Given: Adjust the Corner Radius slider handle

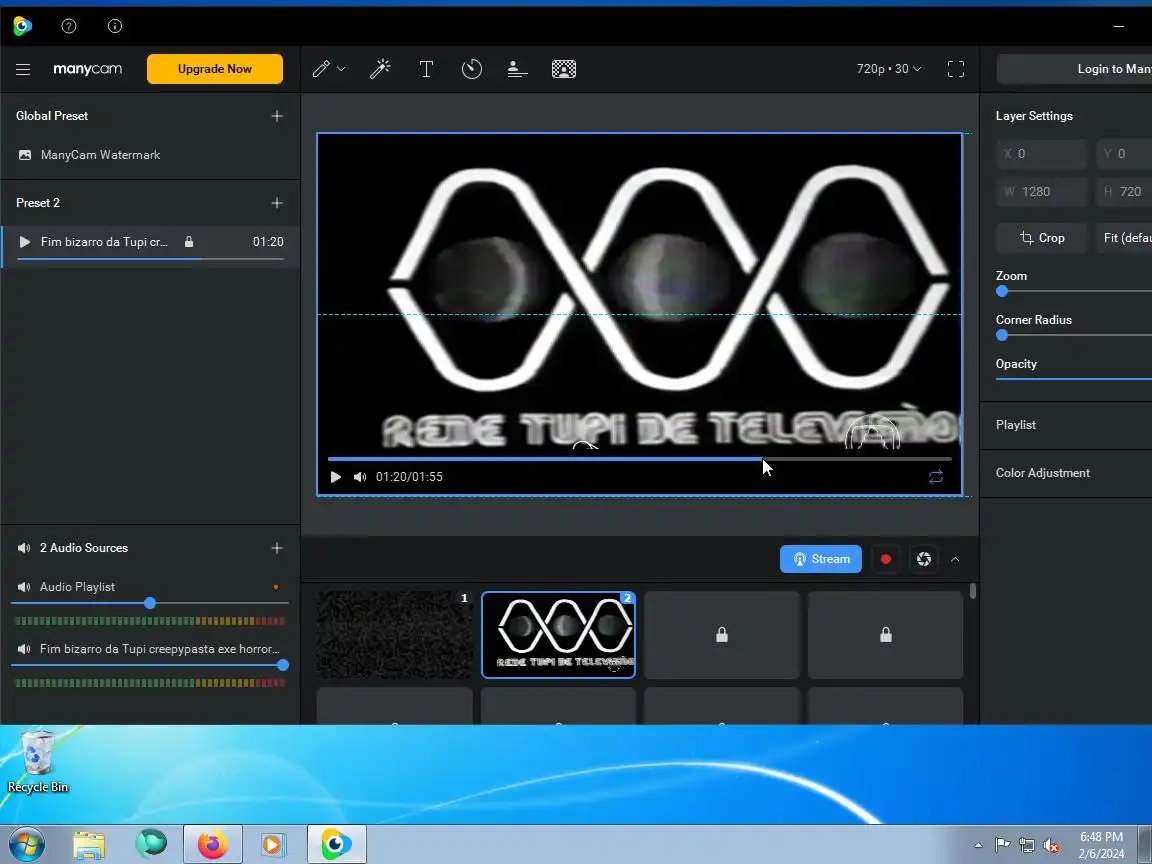Looking at the screenshot, I should (1002, 335).
